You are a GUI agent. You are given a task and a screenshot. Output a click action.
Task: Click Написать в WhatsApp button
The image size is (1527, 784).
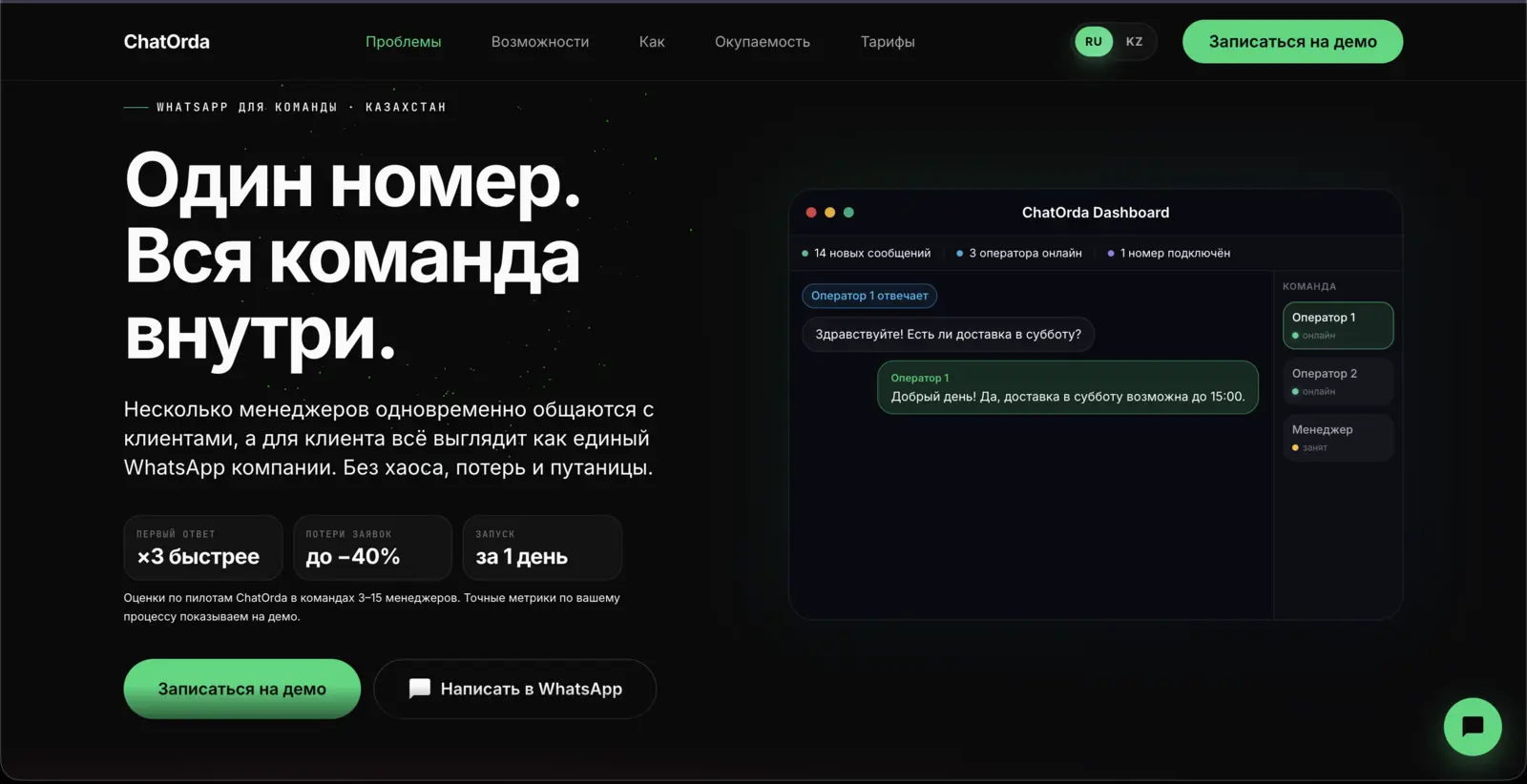click(x=515, y=689)
